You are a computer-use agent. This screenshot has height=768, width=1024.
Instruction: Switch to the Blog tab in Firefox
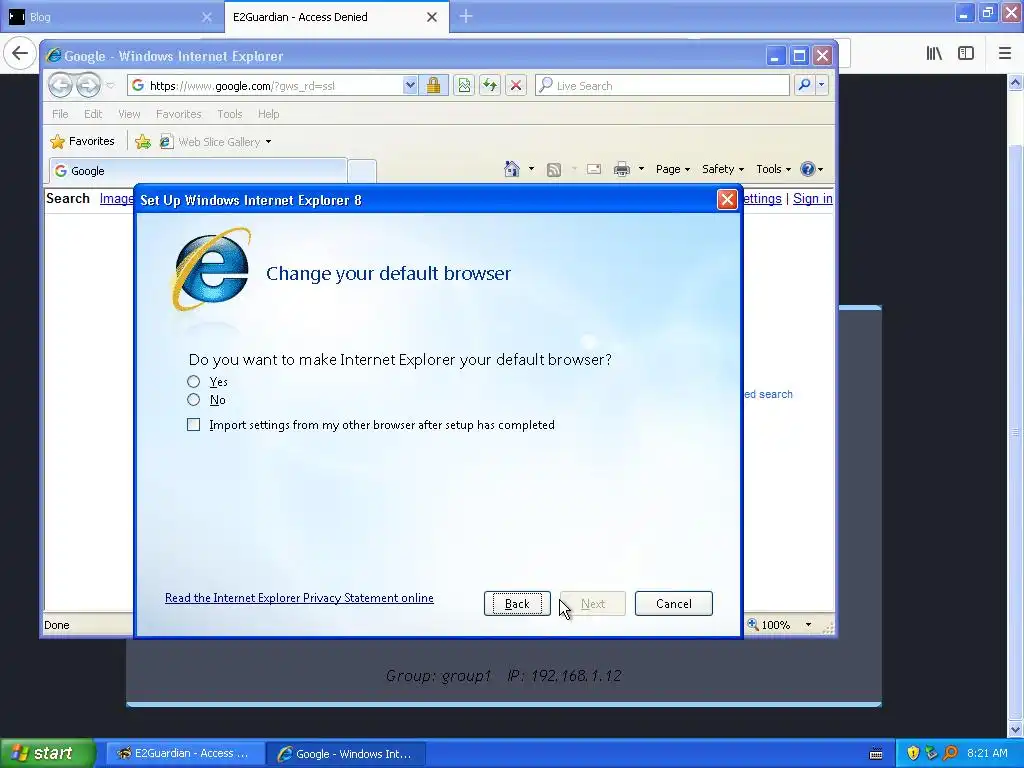(x=107, y=17)
